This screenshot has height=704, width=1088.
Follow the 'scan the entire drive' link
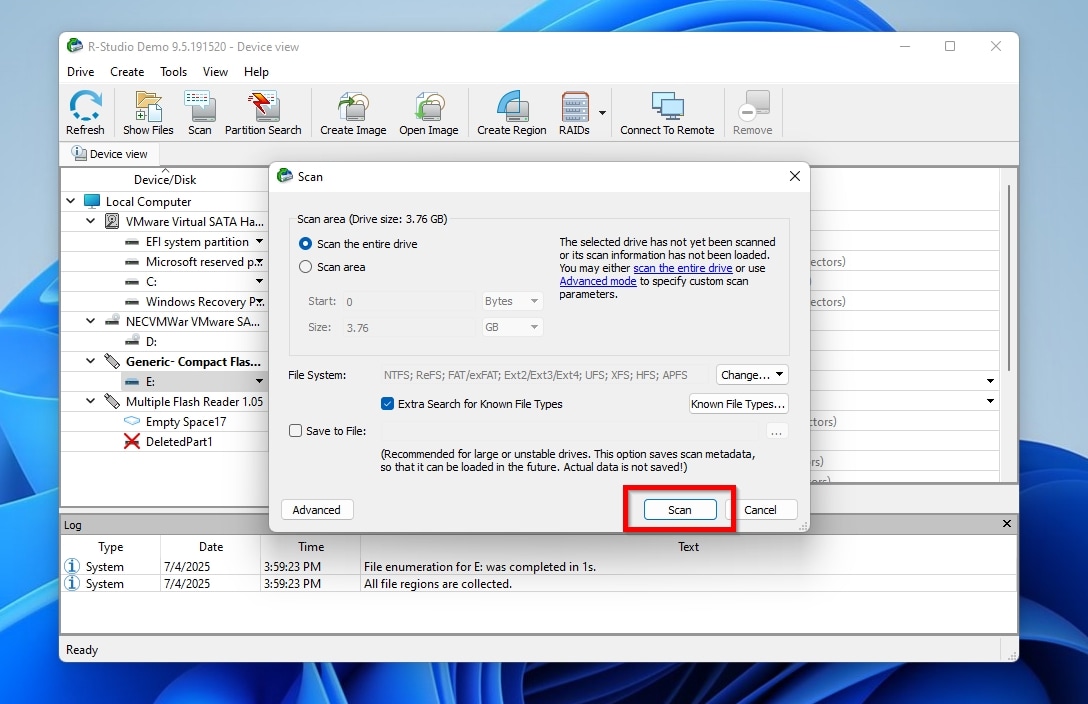pos(683,268)
